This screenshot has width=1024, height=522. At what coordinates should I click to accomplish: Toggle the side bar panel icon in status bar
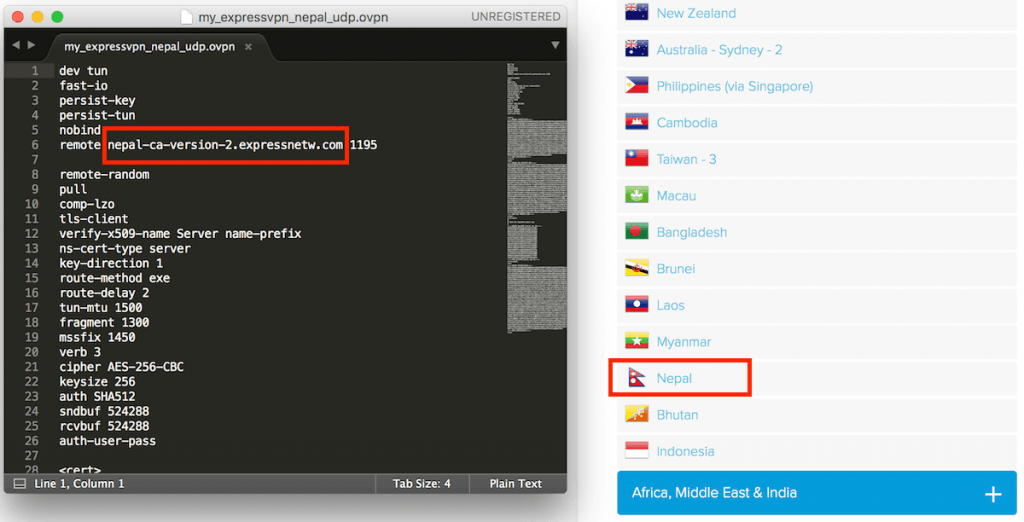click(x=20, y=484)
